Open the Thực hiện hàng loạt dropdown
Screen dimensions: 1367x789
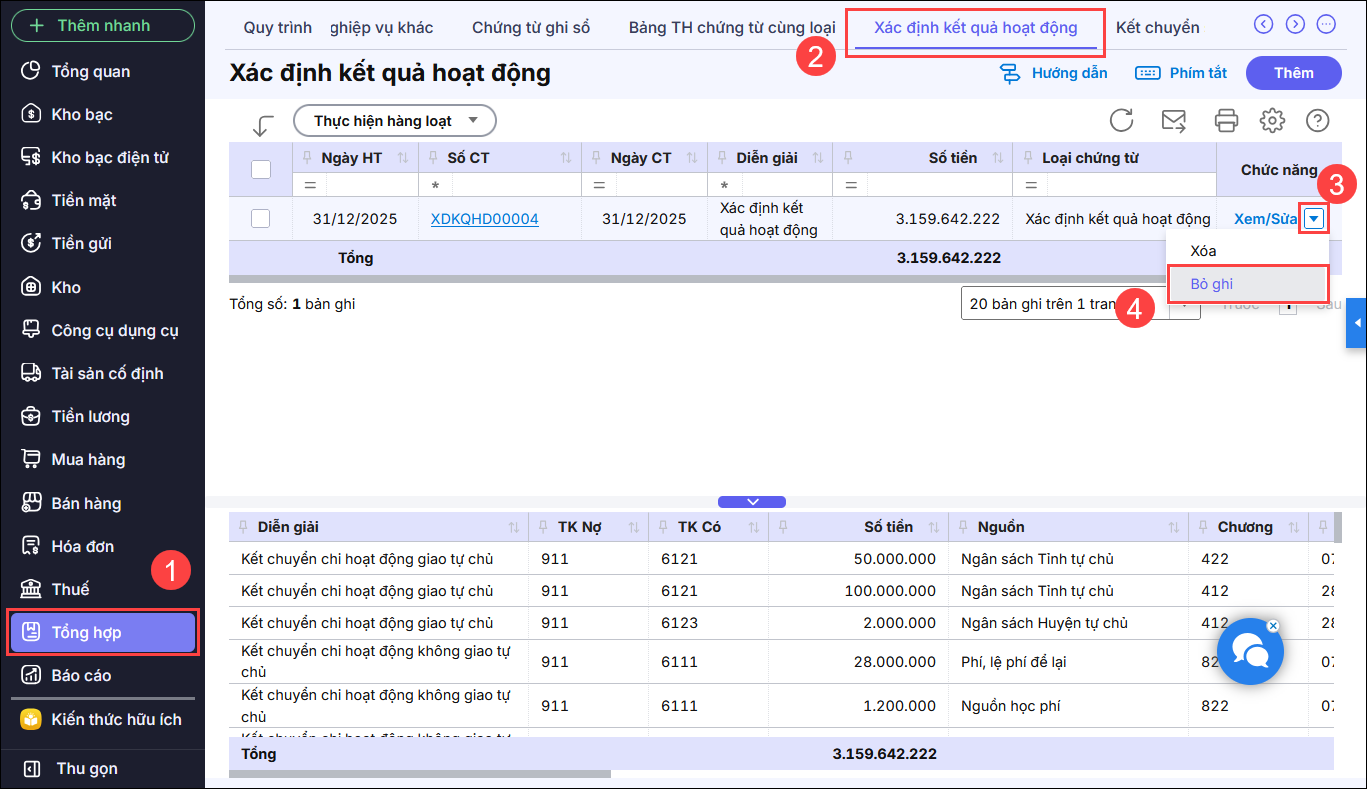point(394,121)
